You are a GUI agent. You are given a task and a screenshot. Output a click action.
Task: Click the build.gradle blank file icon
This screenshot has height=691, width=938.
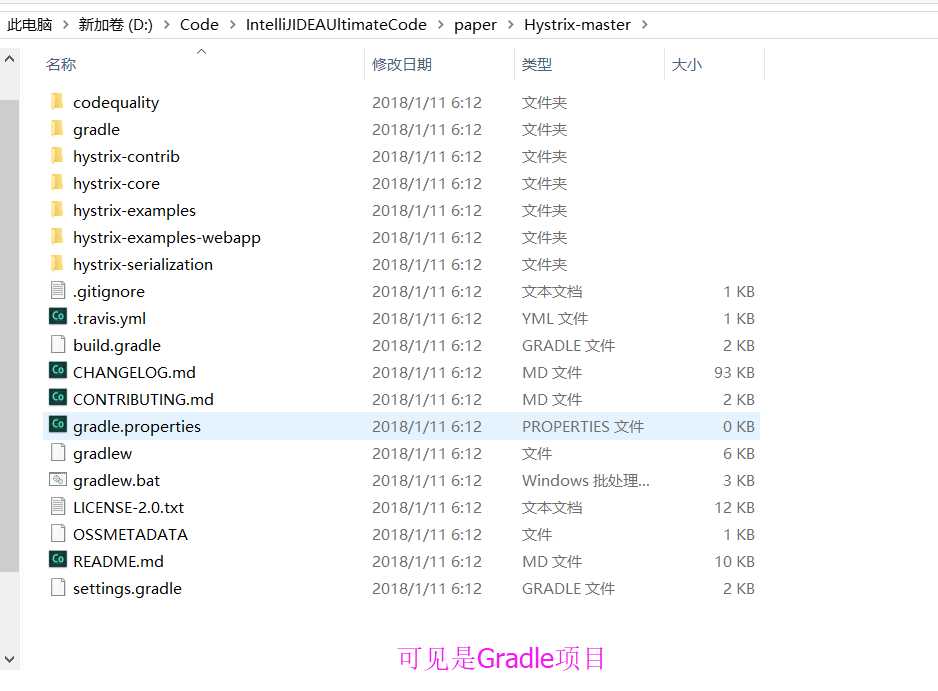pos(58,345)
